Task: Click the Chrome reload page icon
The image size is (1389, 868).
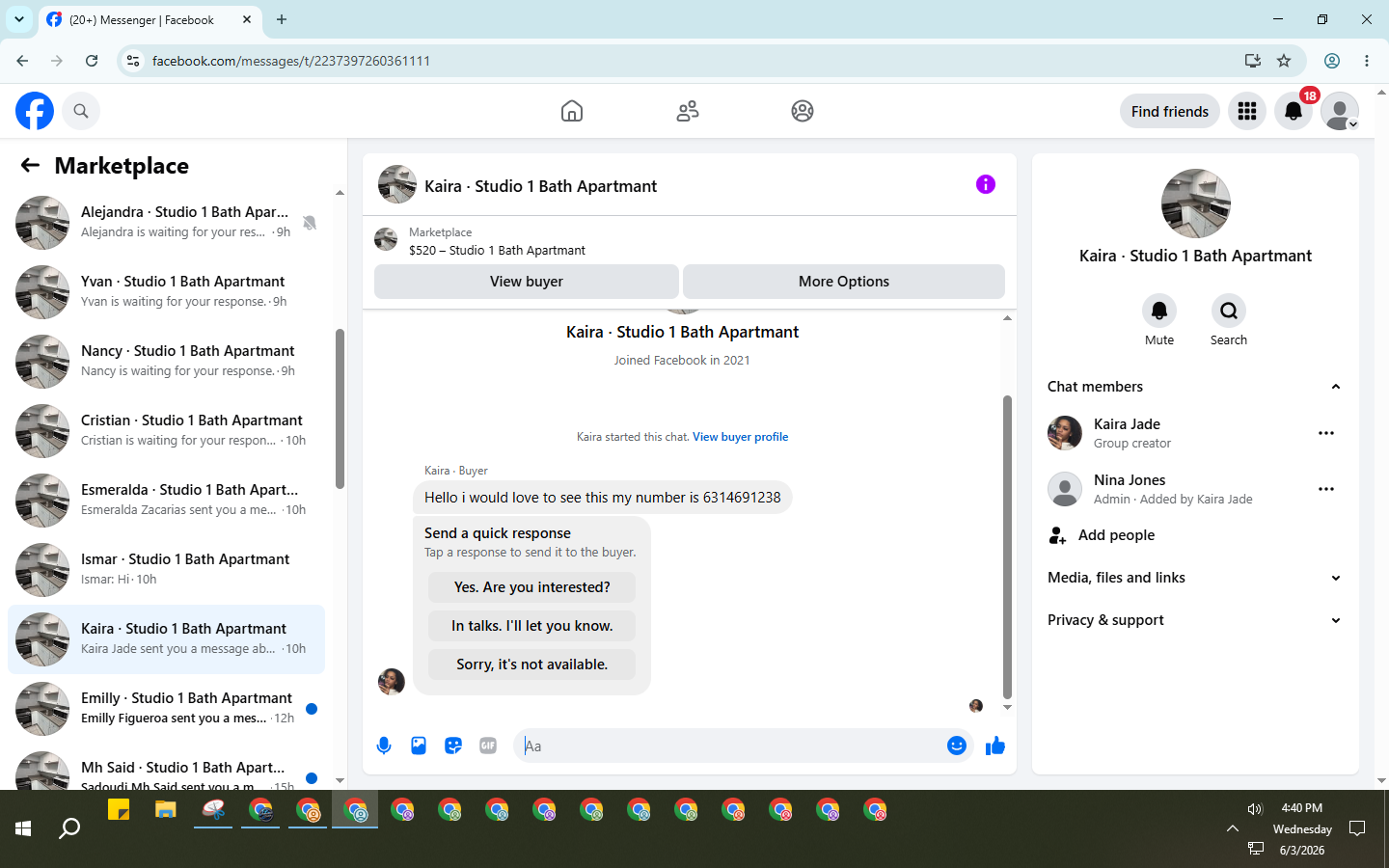Action: point(92,61)
